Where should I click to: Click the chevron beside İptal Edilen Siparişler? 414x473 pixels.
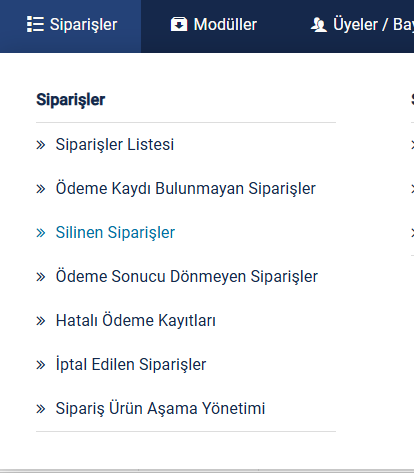point(41,365)
